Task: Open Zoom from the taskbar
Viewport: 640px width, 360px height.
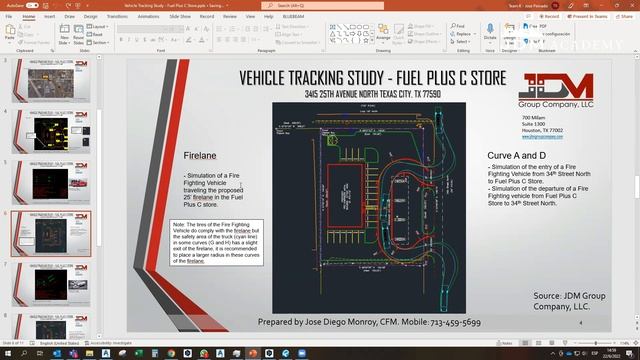Action: [x=302, y=353]
